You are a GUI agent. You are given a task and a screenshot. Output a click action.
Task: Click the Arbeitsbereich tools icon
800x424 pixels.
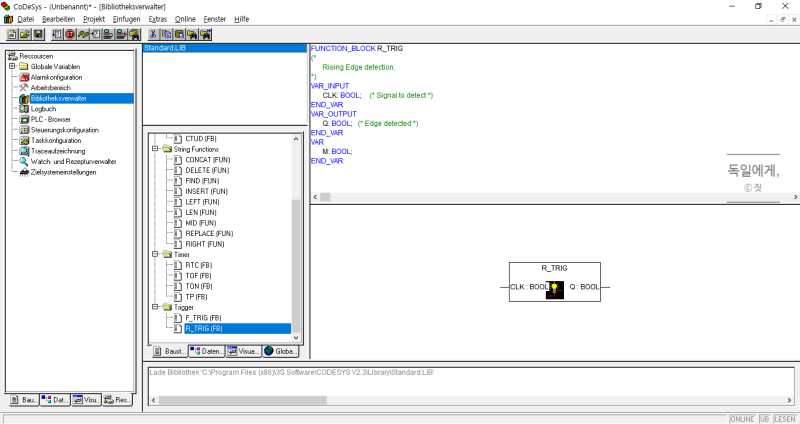[24, 88]
